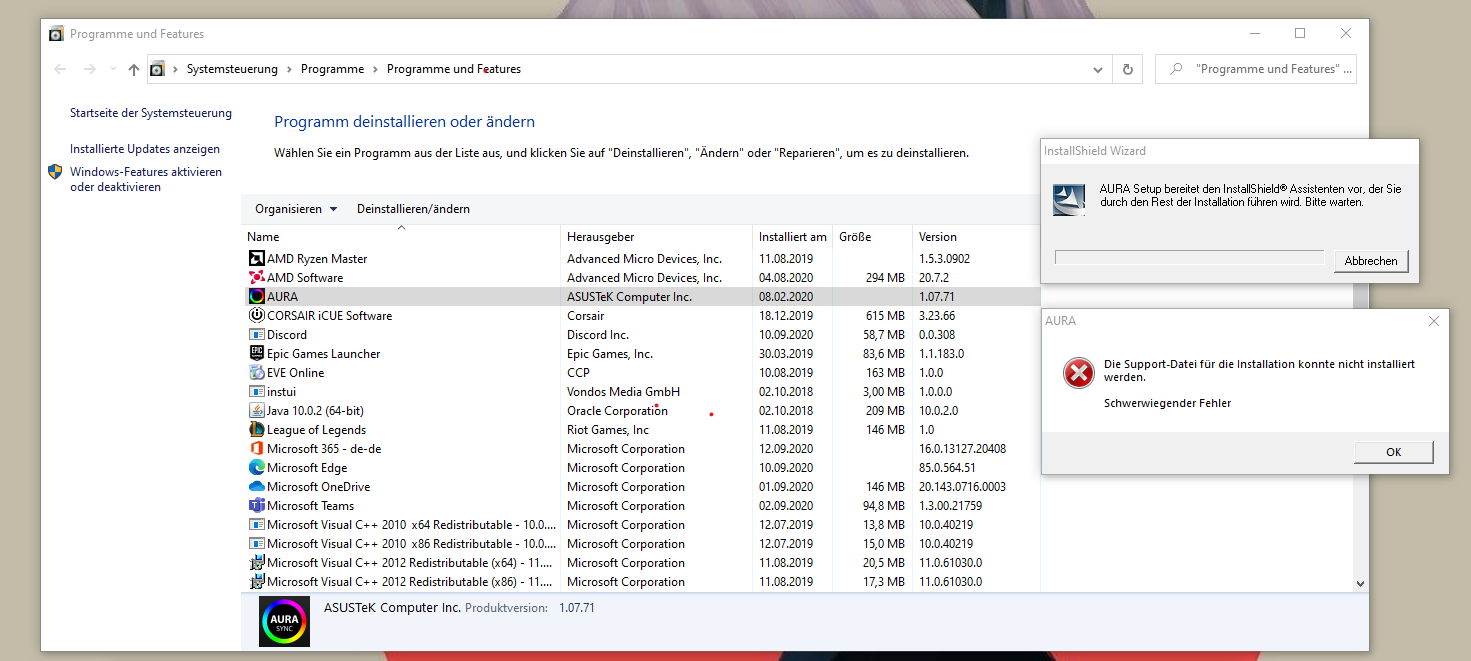Click the Microsoft Edge icon
Screen dimensions: 1471x661
coord(256,468)
